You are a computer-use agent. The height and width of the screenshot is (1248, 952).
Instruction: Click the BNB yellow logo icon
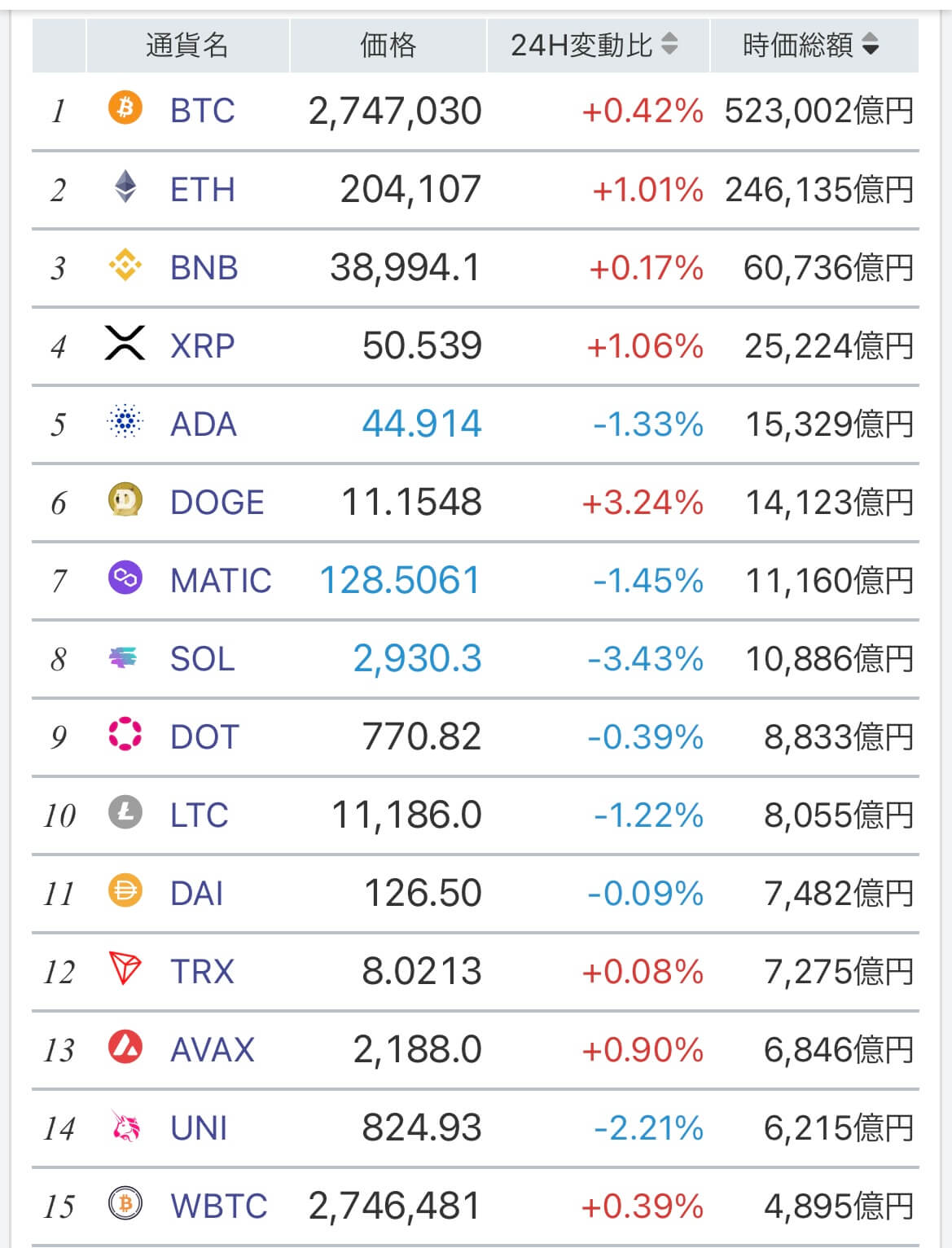(x=125, y=266)
